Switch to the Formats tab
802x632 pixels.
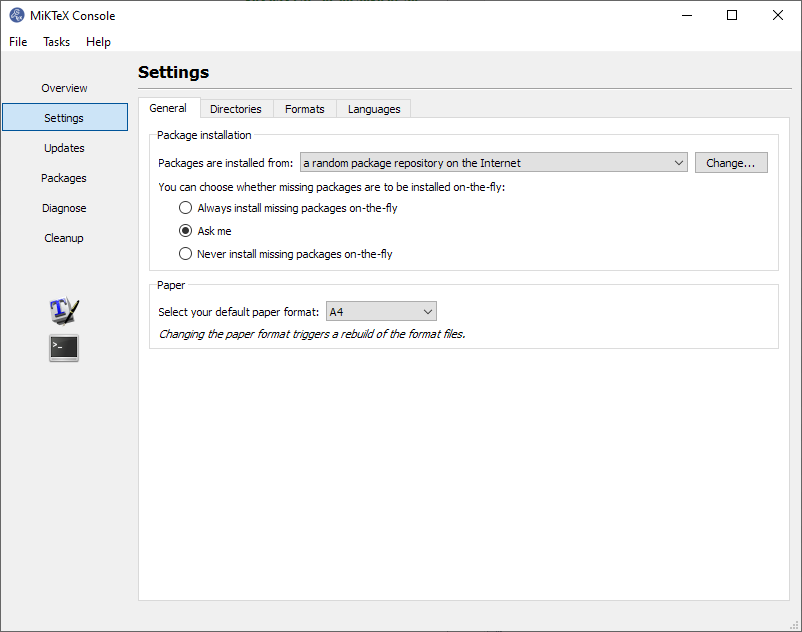pos(304,109)
